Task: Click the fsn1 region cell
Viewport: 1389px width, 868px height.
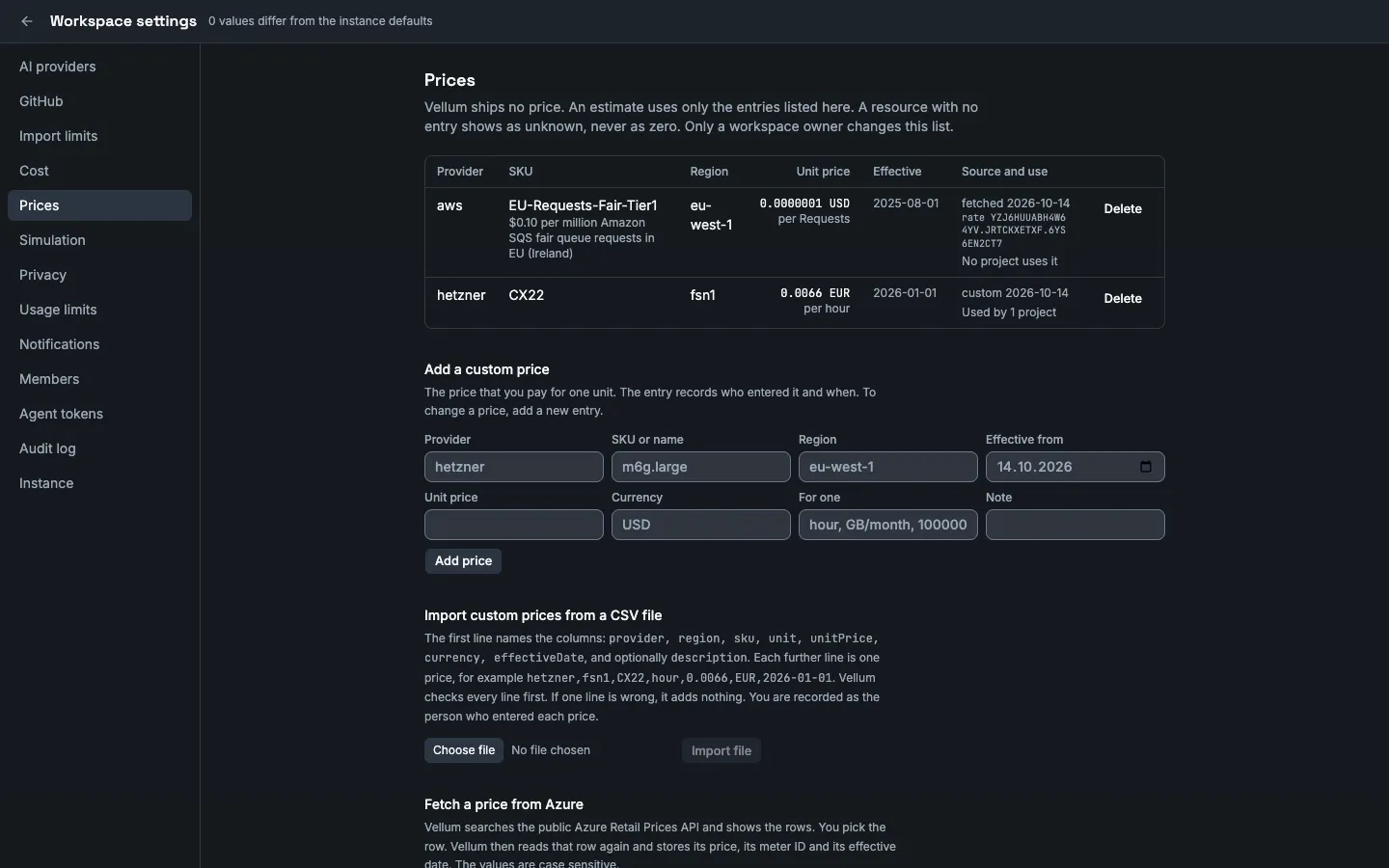Action: point(702,295)
